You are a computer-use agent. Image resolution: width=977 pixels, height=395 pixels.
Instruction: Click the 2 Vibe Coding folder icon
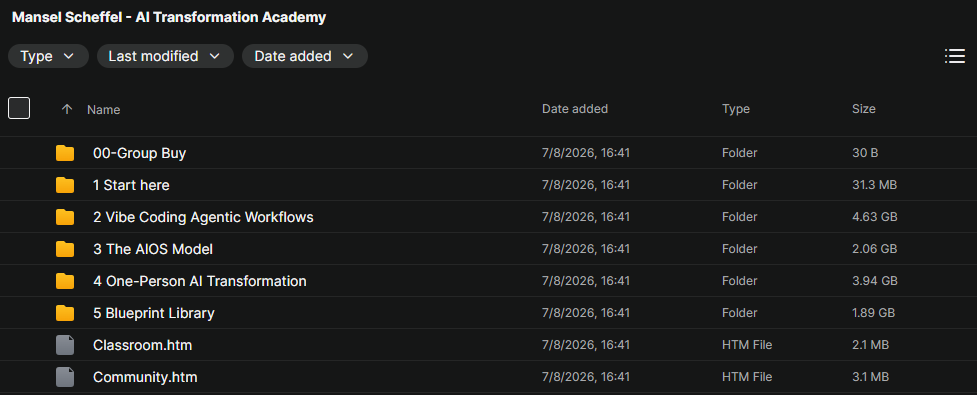(65, 217)
